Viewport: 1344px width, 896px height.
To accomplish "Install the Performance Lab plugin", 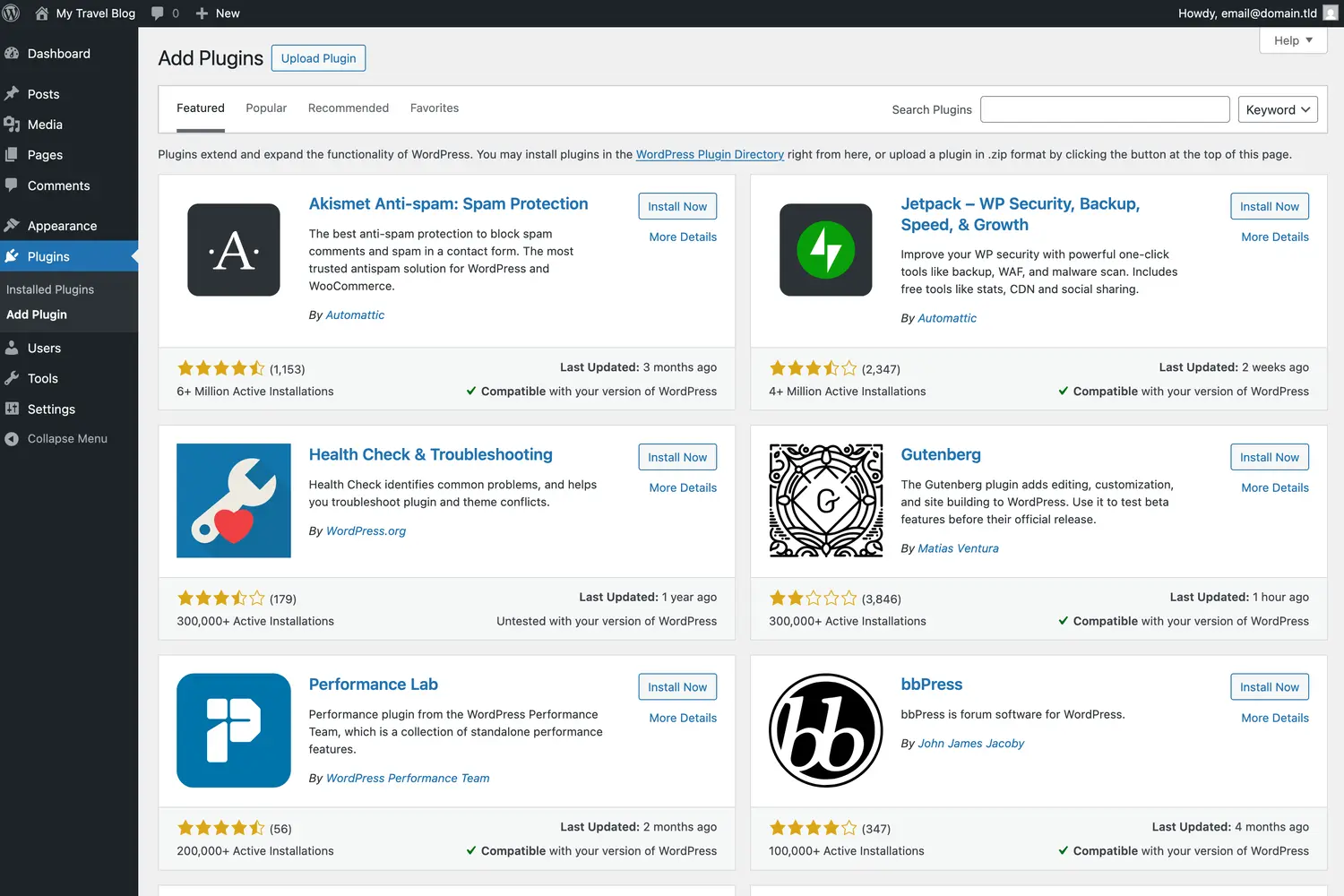I will coord(677,687).
